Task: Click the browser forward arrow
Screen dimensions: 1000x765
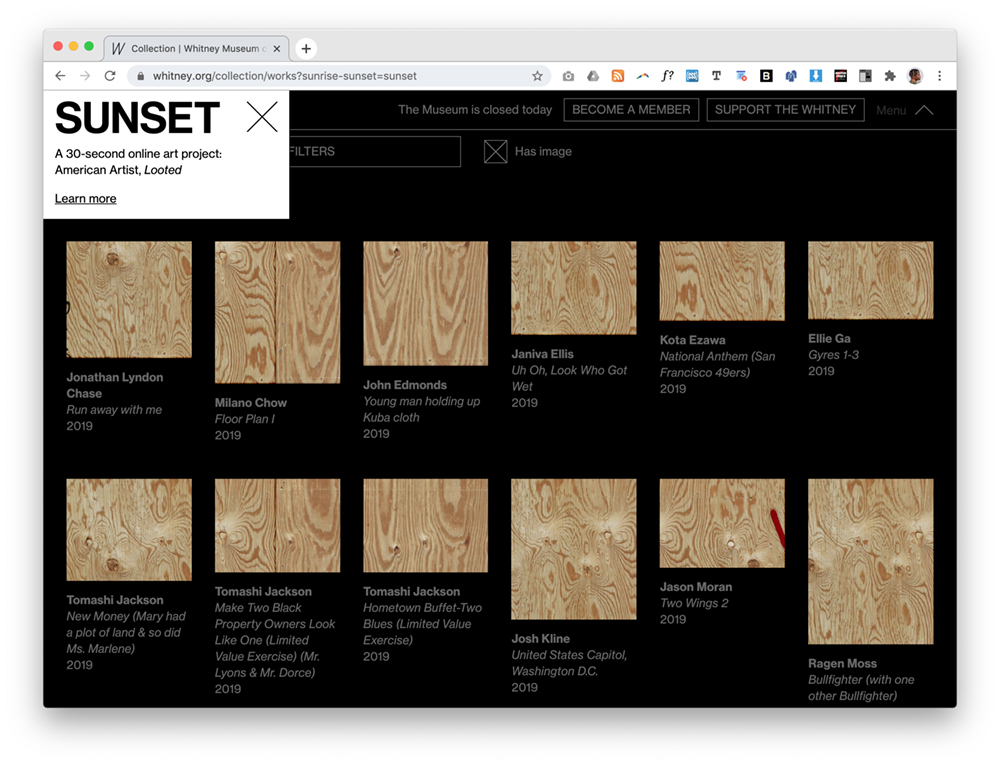Action: pyautogui.click(x=85, y=76)
